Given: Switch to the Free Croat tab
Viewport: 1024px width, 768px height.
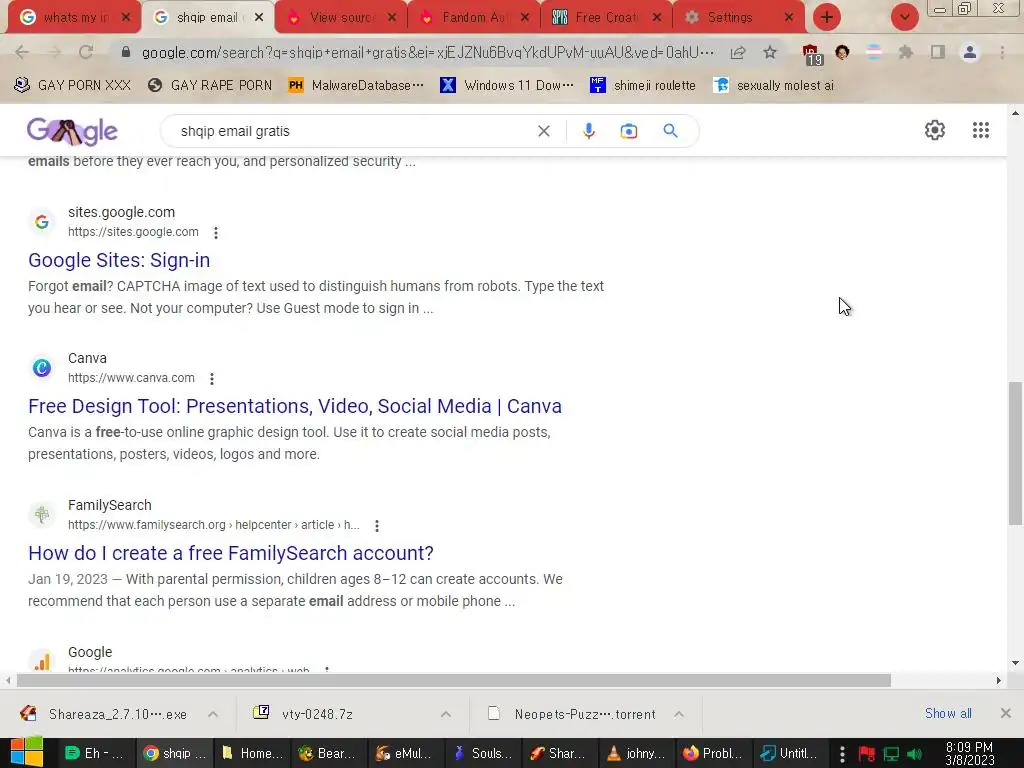Looking at the screenshot, I should pyautogui.click(x=606, y=18).
